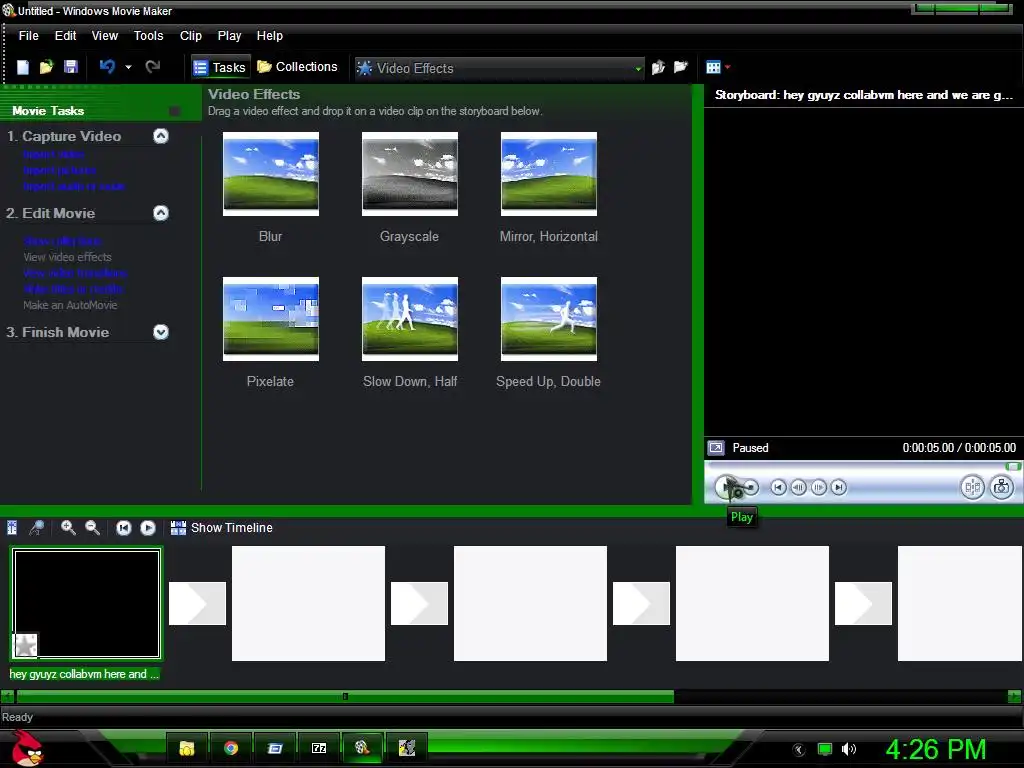Select the Slow Down, Half effect
Image resolution: width=1024 pixels, height=768 pixels.
click(x=409, y=319)
